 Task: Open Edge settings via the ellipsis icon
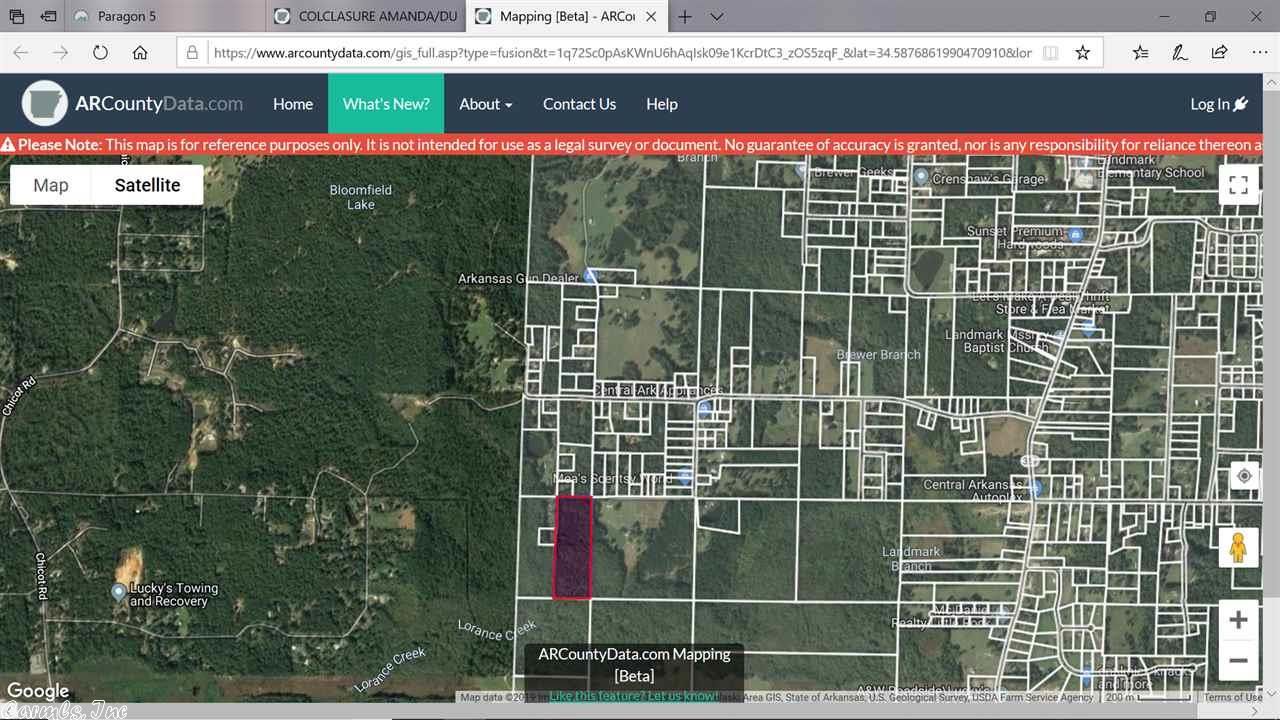[x=1259, y=51]
